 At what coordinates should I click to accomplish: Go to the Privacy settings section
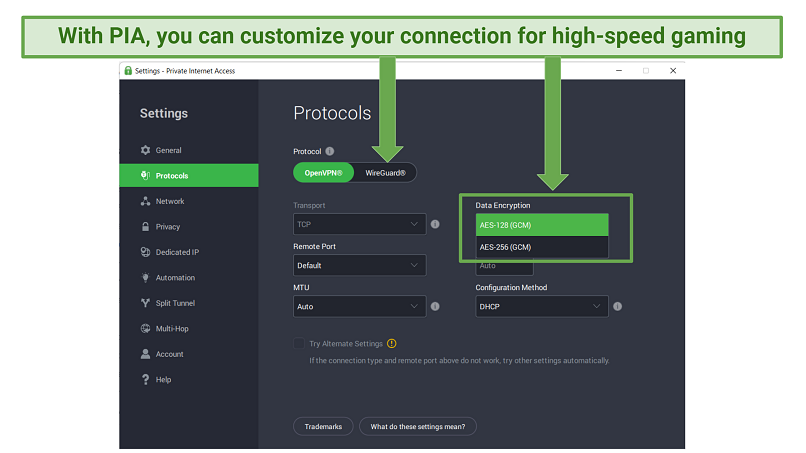coord(189,226)
